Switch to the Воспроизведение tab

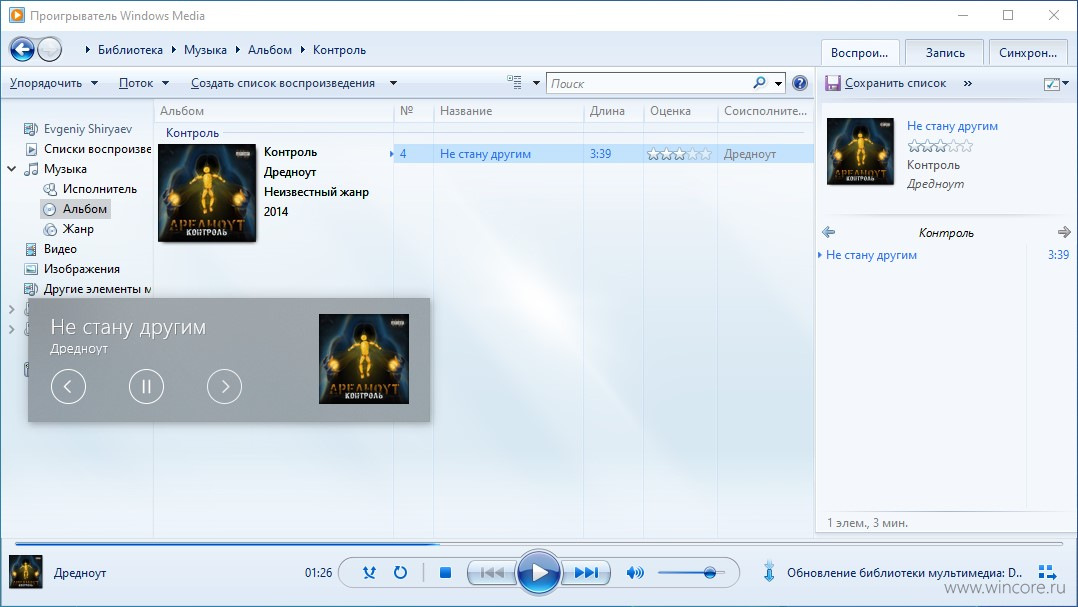(x=859, y=52)
